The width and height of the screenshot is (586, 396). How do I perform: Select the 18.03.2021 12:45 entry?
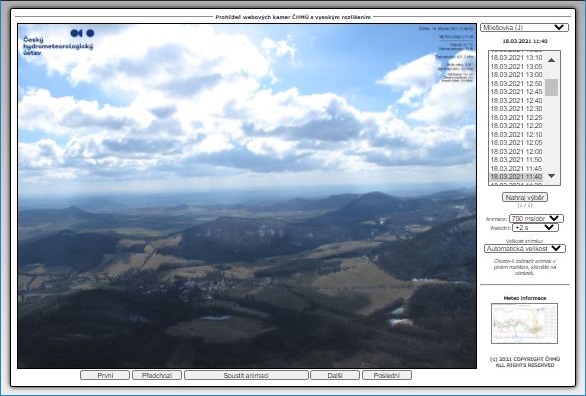516,92
